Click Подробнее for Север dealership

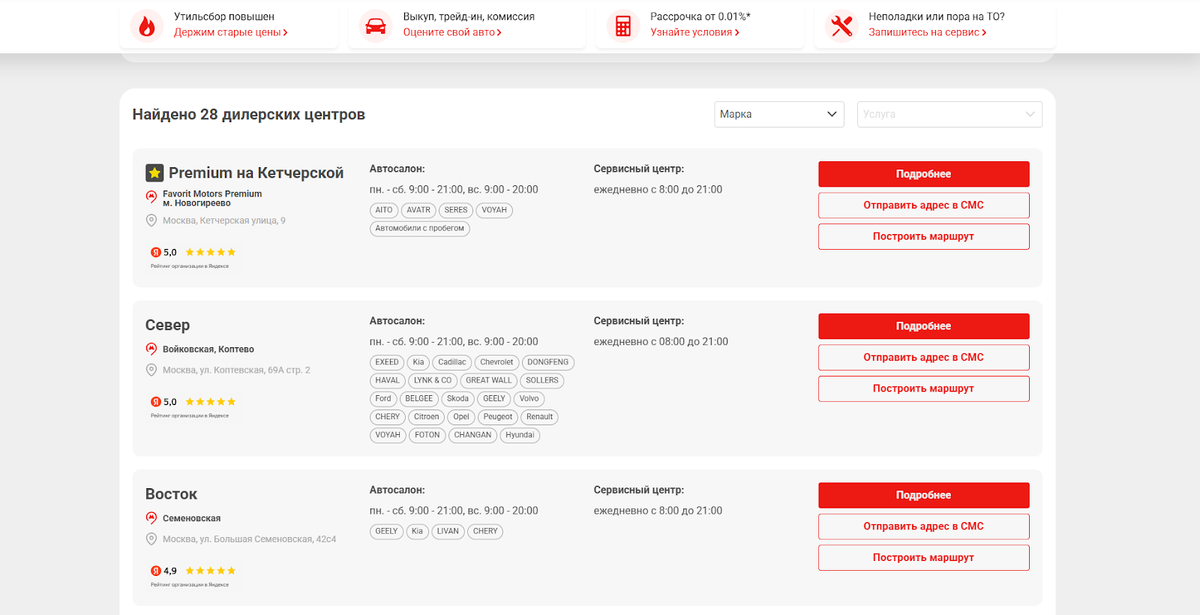924,326
